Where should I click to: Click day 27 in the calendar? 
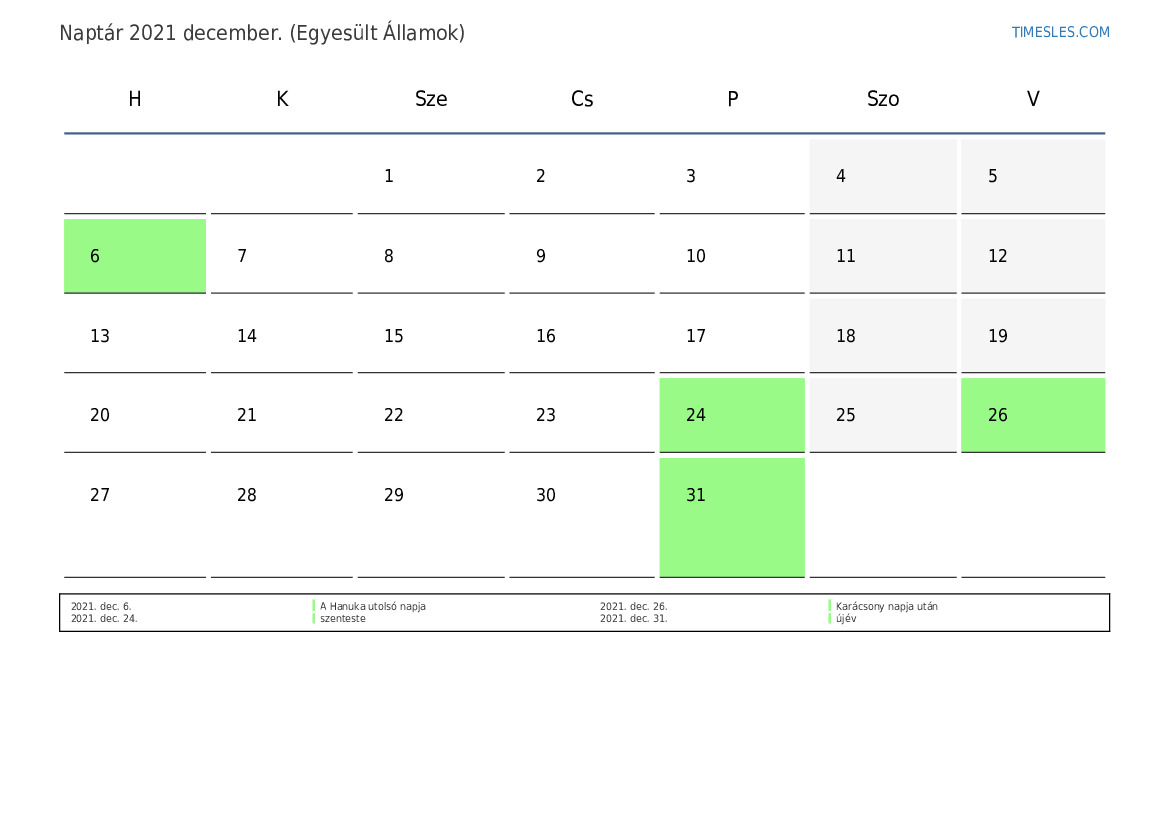tap(135, 518)
